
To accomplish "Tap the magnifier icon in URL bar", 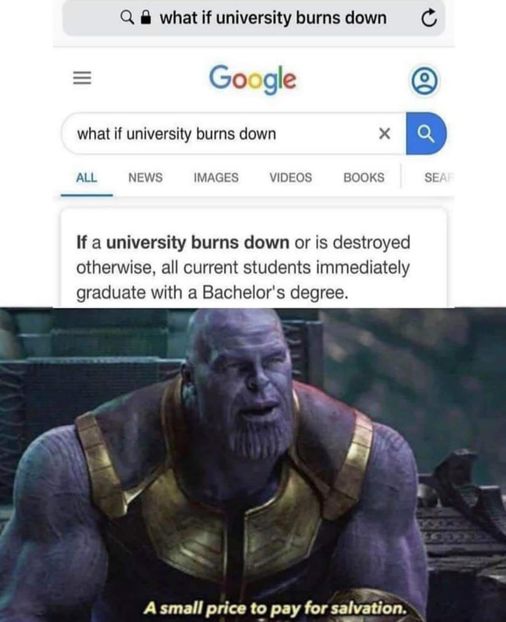I will point(126,17).
